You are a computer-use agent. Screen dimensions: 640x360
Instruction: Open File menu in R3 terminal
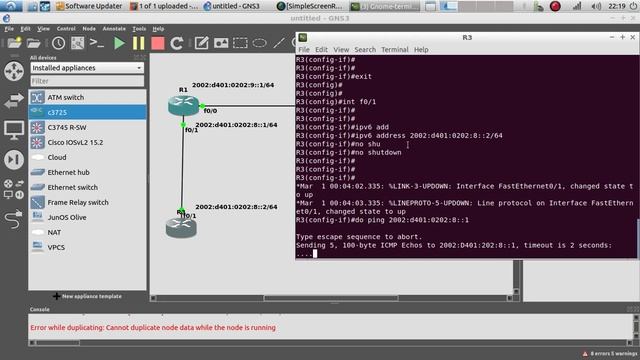pos(304,49)
